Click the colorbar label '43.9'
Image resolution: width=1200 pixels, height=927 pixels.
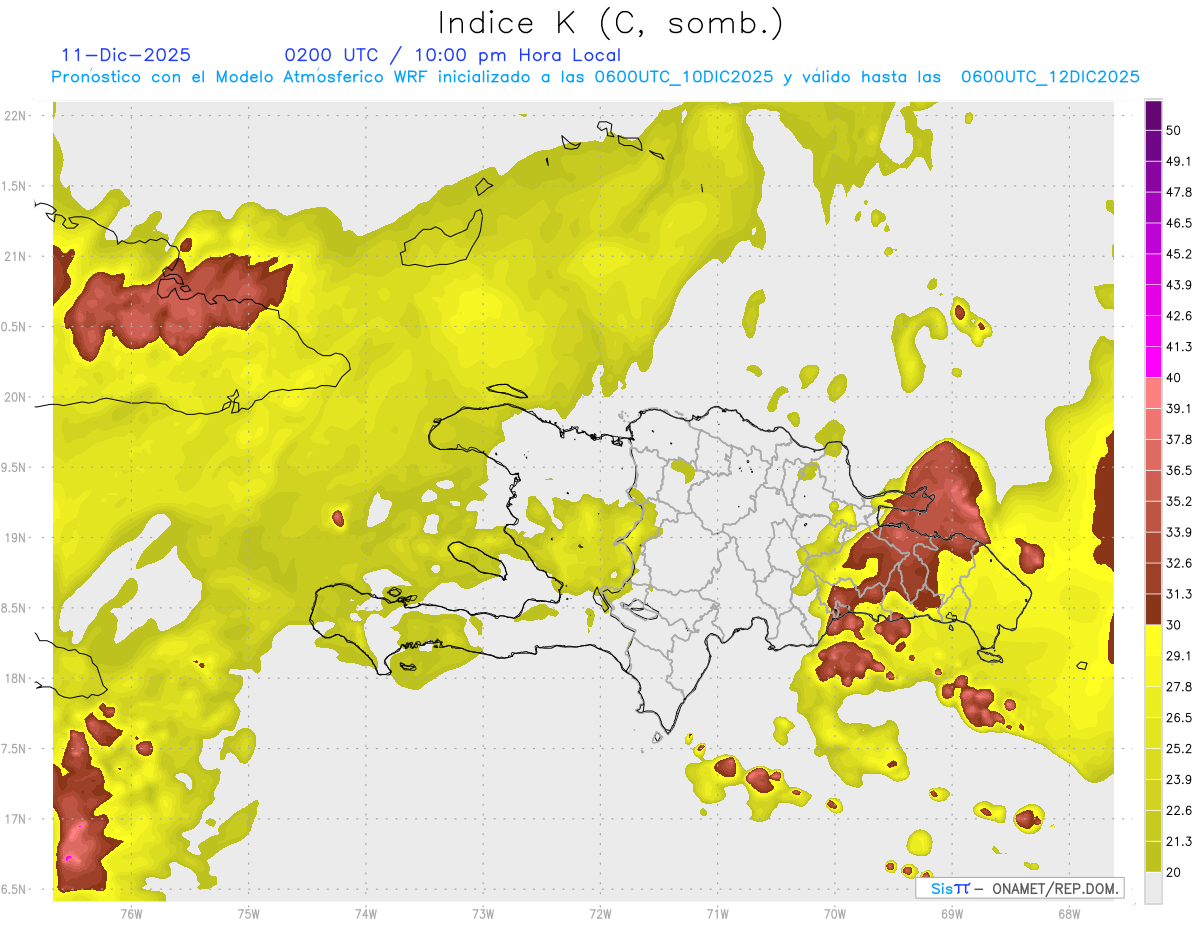click(1179, 285)
